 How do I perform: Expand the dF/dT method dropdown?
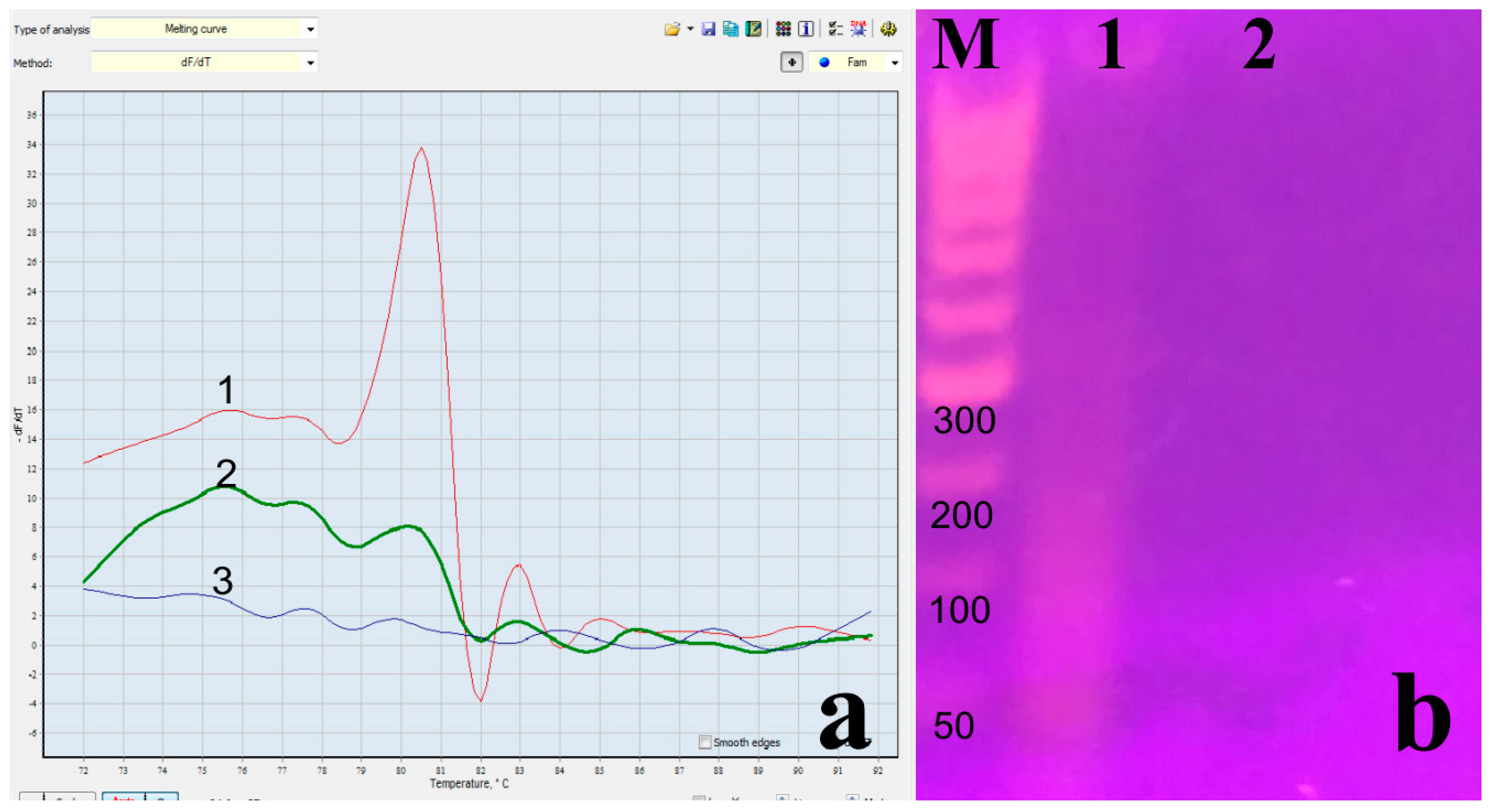click(311, 63)
